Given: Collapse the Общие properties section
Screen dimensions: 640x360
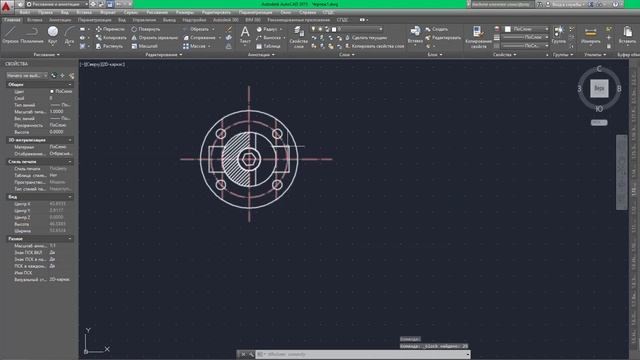Looking at the screenshot, I should 70,84.
